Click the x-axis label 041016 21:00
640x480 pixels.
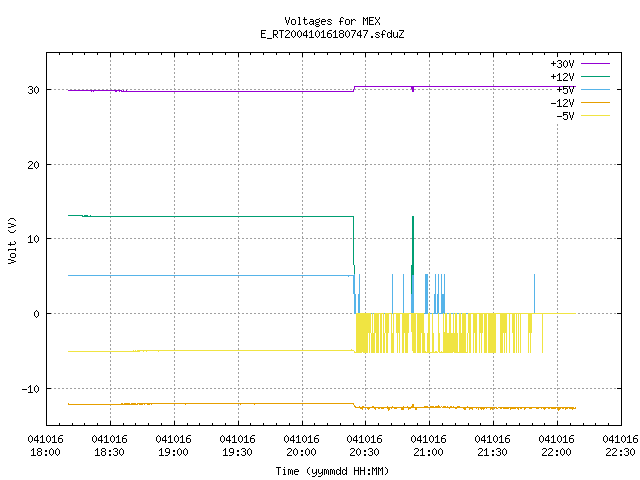(429, 445)
